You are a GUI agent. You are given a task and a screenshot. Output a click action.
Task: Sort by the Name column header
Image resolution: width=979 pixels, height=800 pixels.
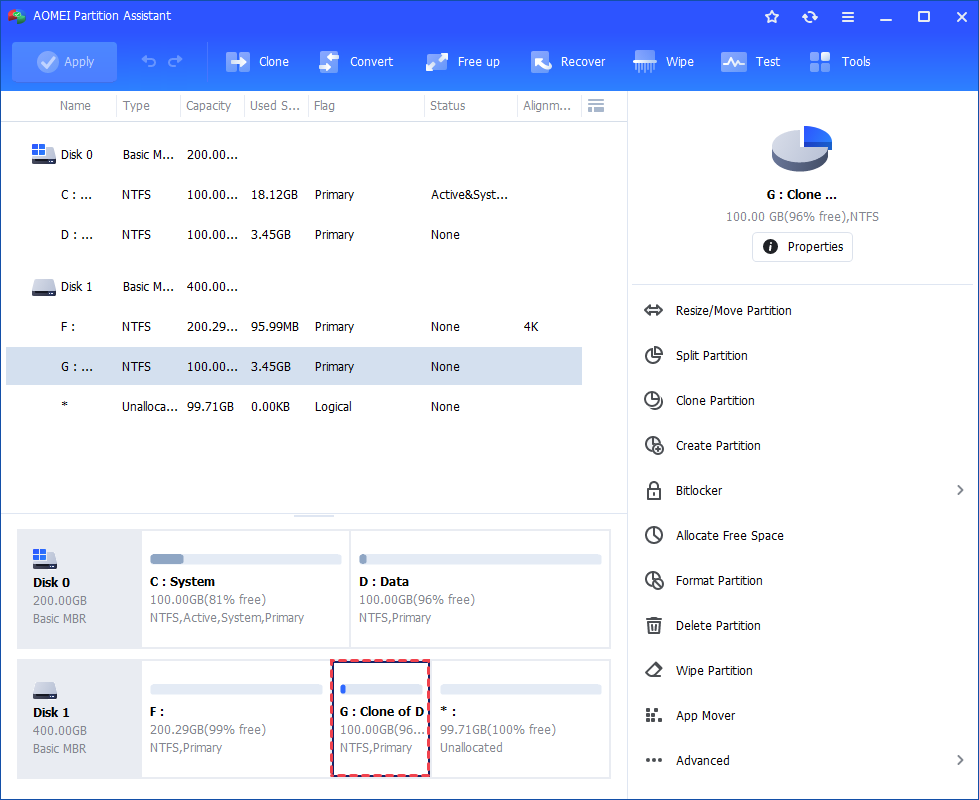(x=75, y=106)
